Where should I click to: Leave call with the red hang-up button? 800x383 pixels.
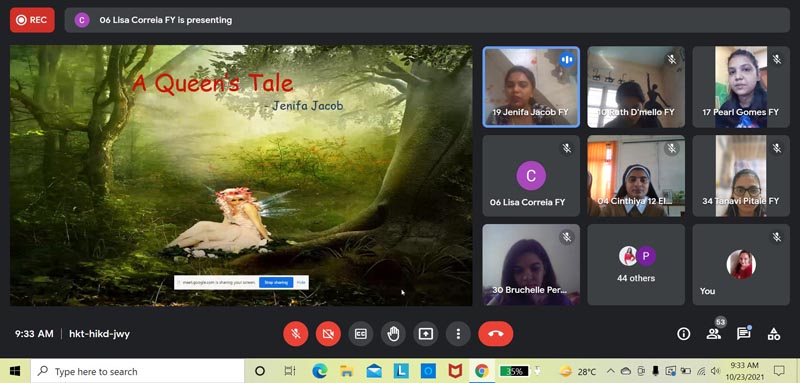point(495,334)
